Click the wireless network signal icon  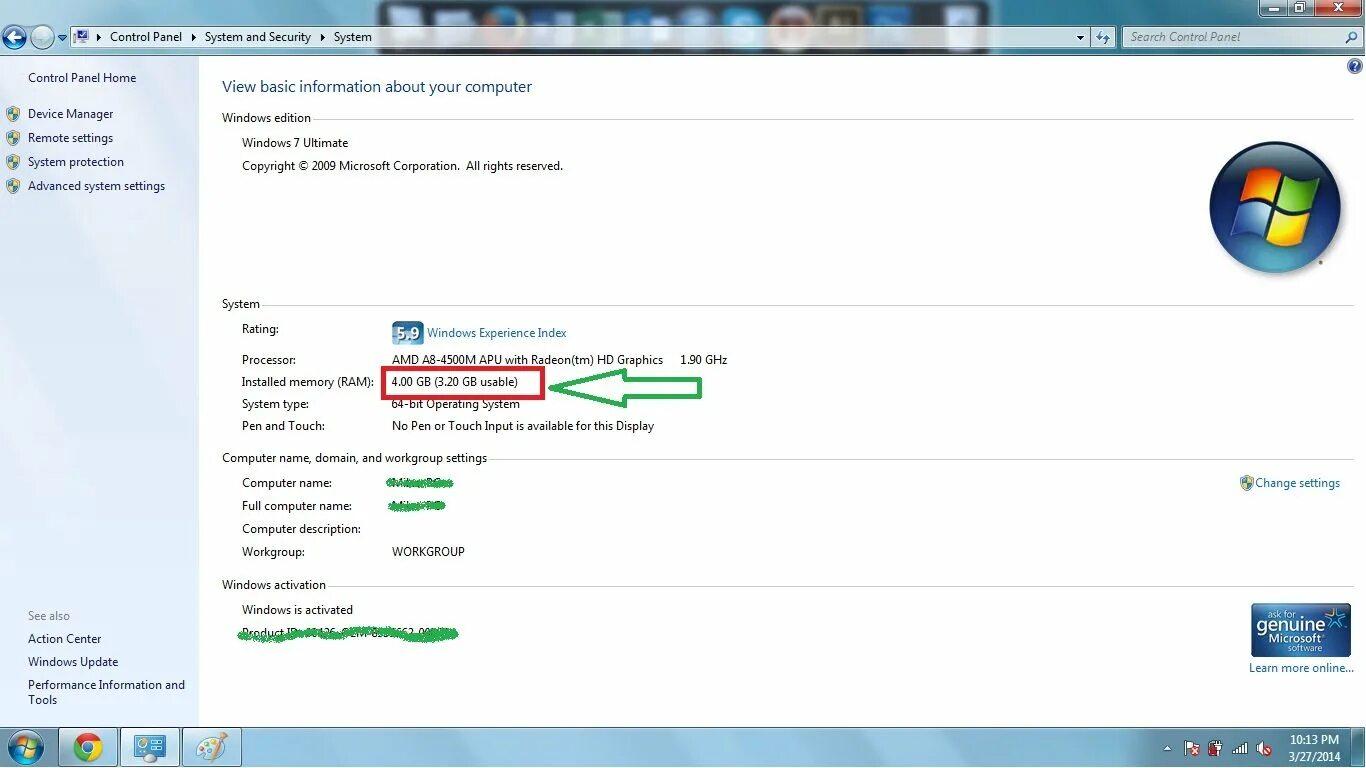tap(1240, 748)
